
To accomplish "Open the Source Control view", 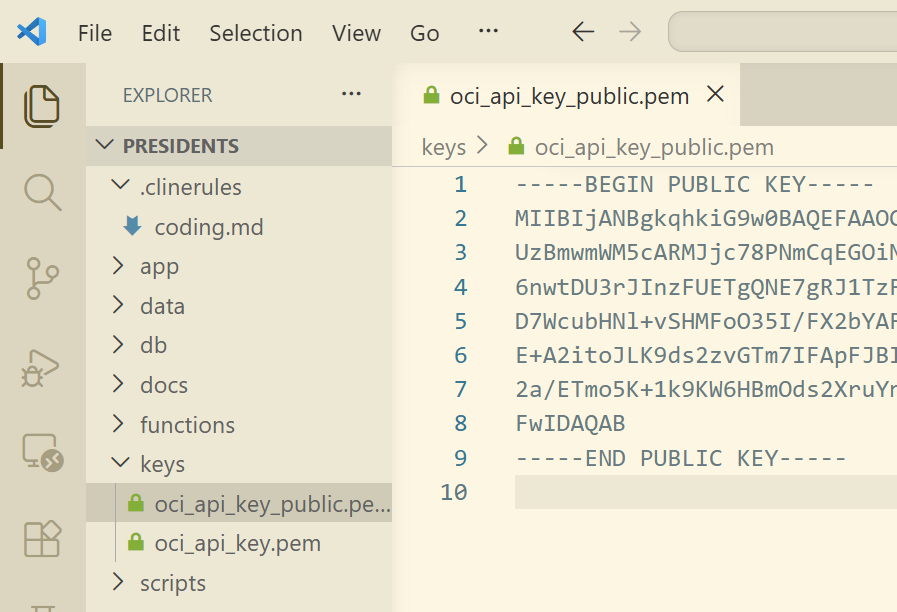I will (42, 279).
